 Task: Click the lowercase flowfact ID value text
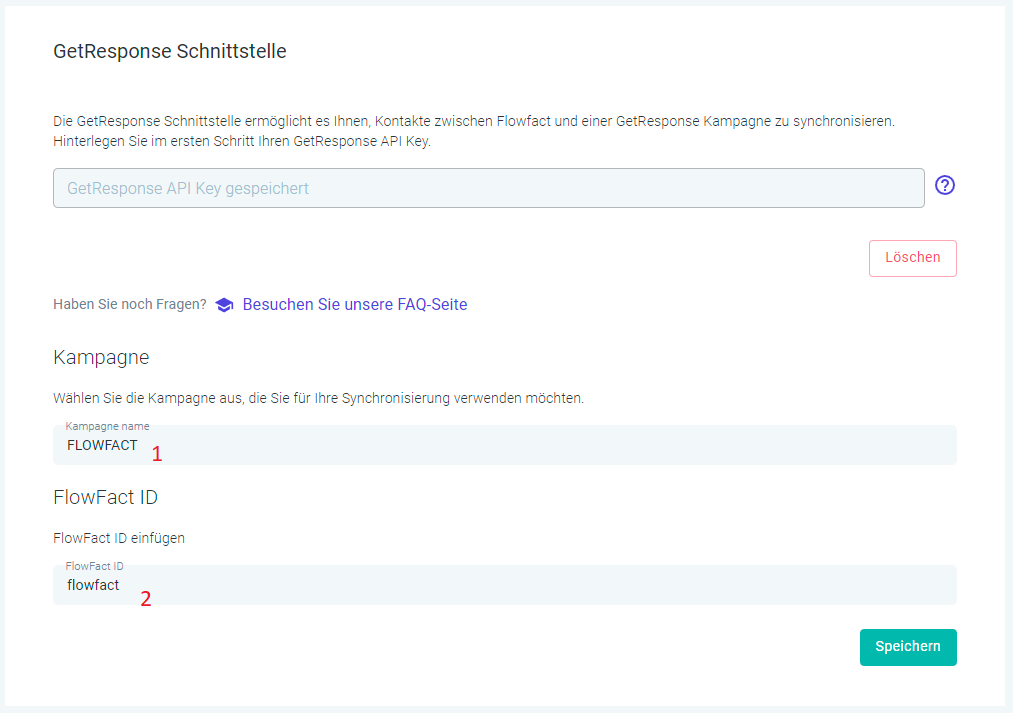tap(93, 585)
